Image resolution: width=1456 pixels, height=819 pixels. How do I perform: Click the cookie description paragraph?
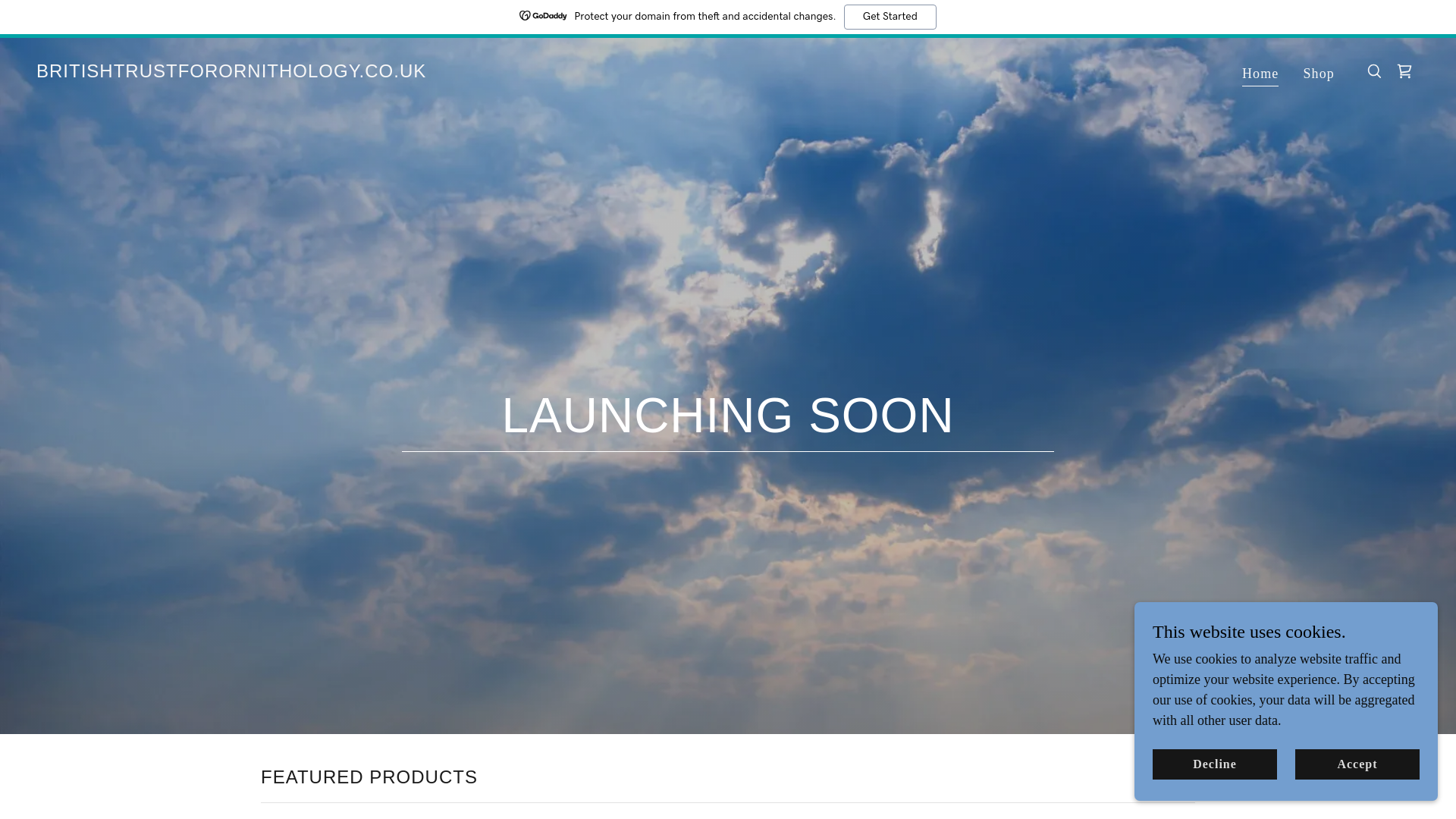tap(1284, 690)
